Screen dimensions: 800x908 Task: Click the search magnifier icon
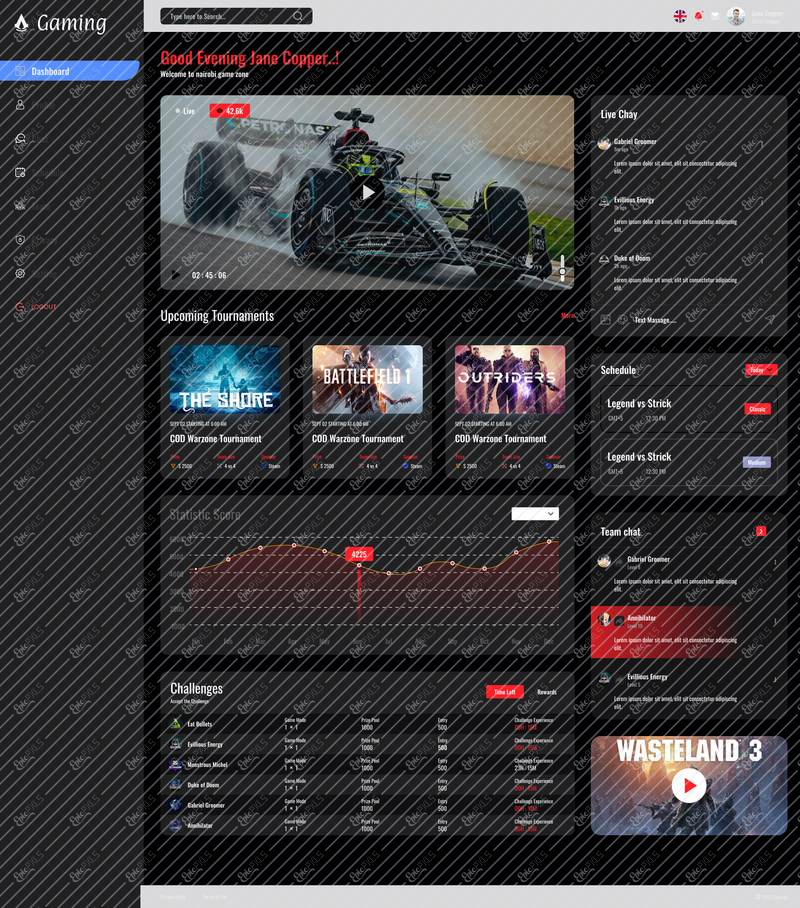coord(298,16)
